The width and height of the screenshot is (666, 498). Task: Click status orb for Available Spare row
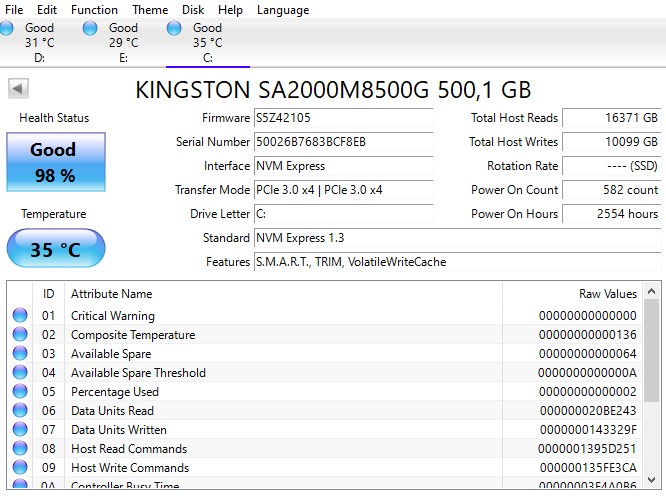click(20, 354)
